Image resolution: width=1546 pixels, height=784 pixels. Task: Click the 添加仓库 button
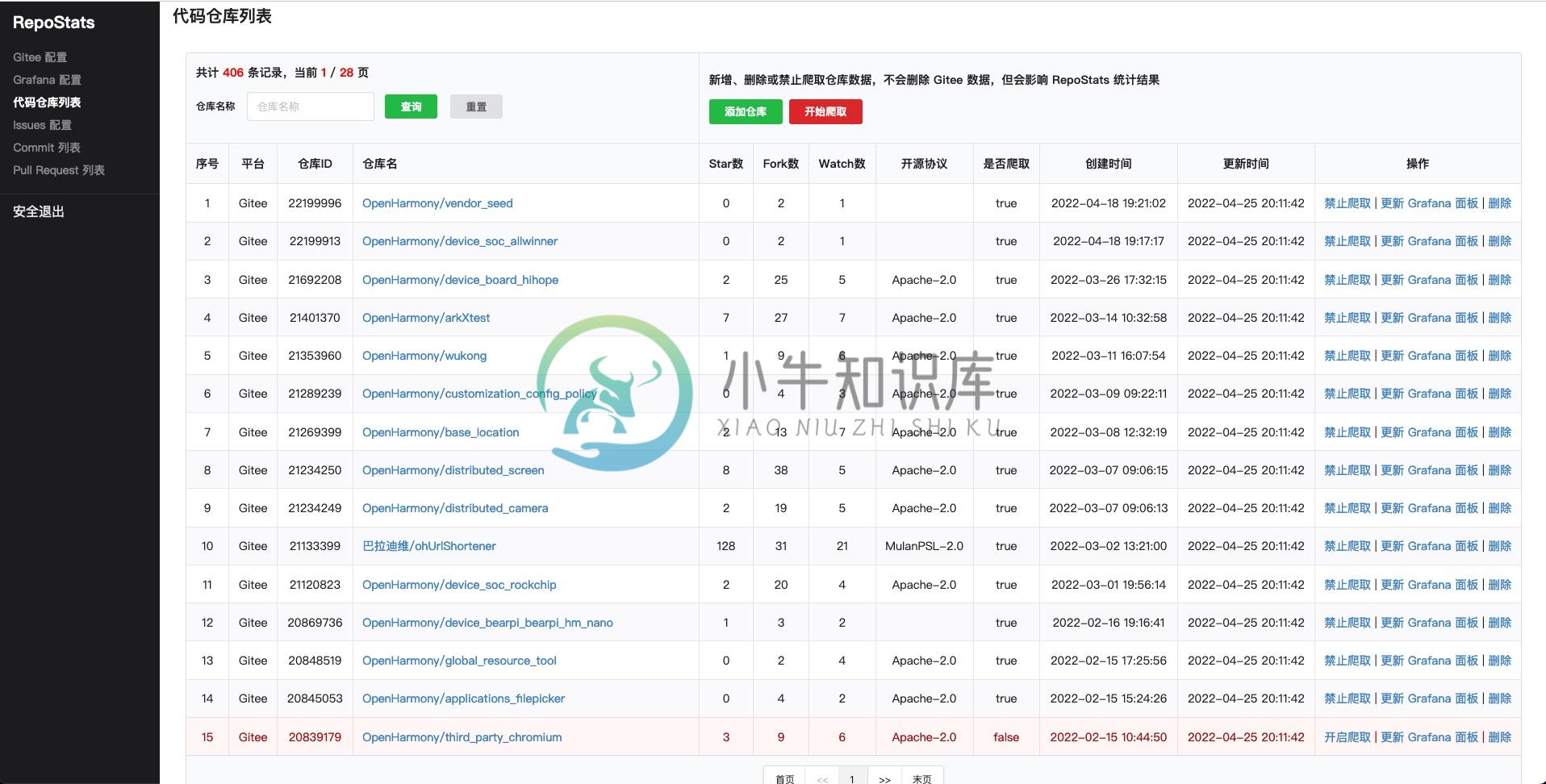click(746, 111)
